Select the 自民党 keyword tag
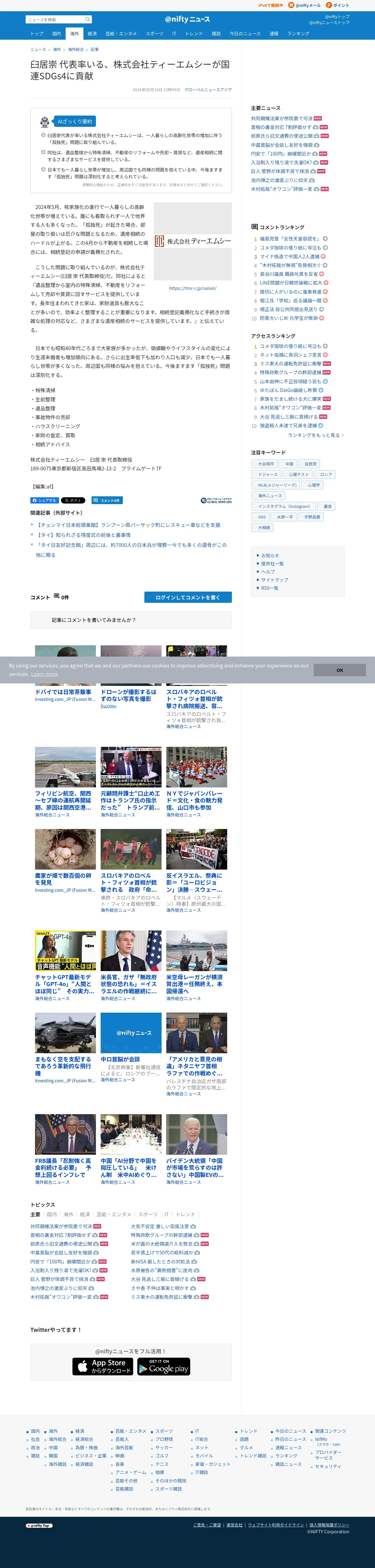The image size is (375, 1568). (x=309, y=464)
